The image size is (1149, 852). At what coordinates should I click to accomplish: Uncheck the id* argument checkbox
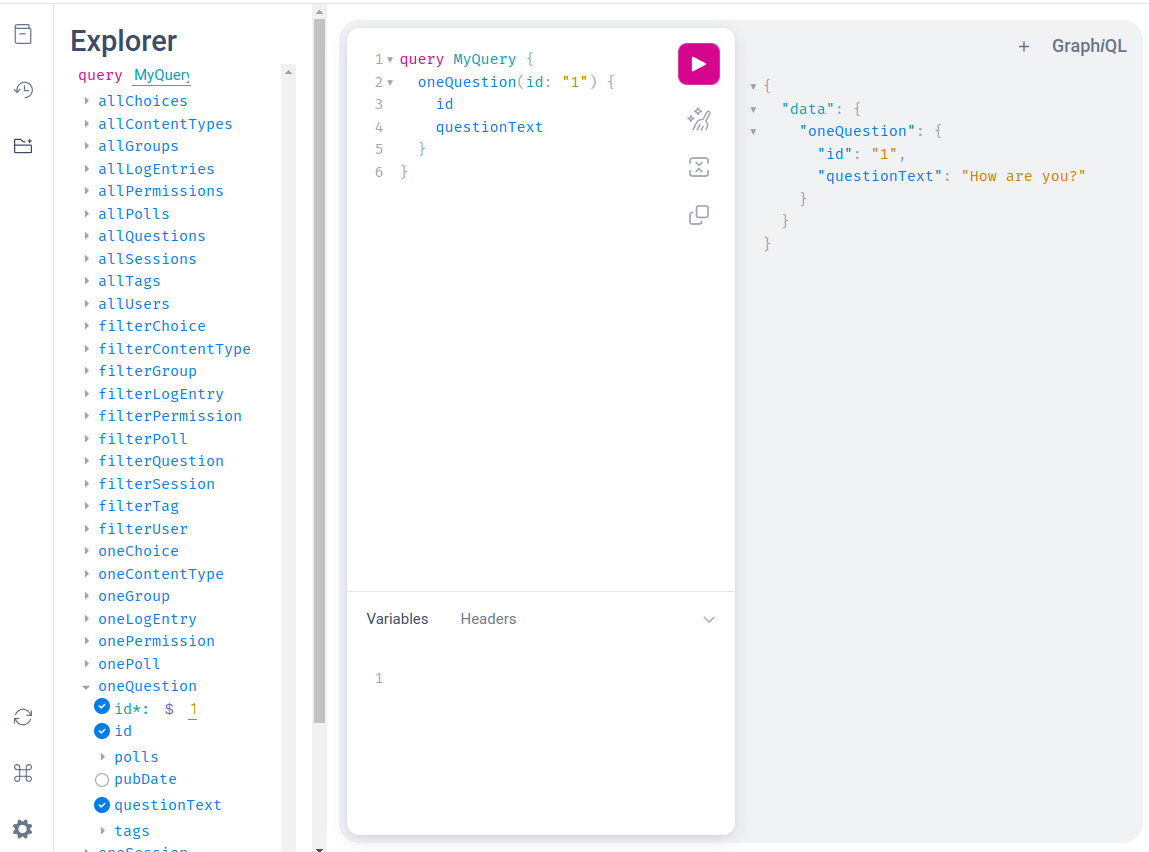pos(102,706)
